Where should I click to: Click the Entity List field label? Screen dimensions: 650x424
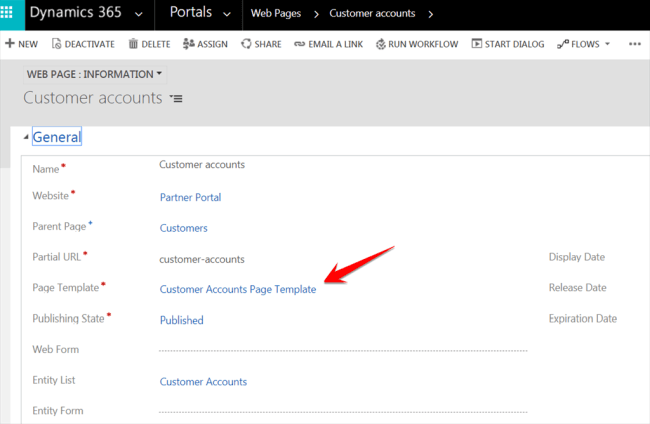(x=54, y=380)
